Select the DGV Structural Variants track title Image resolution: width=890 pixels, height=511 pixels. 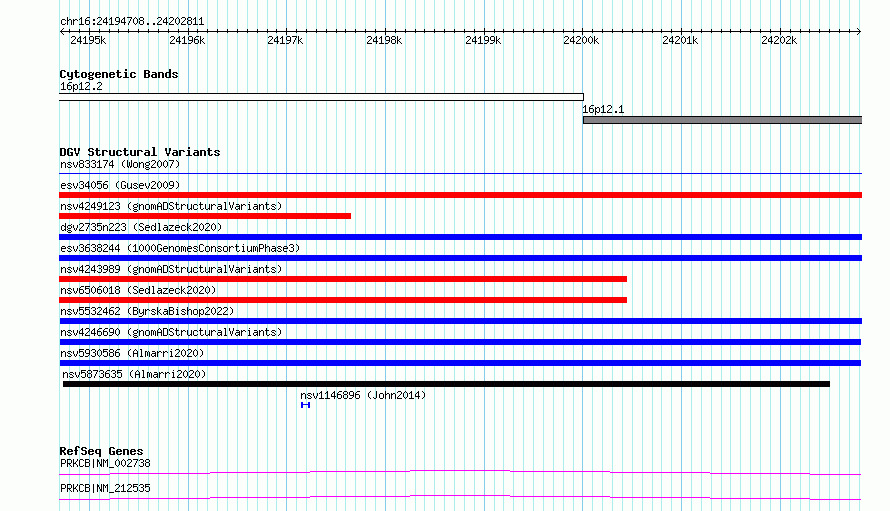(x=140, y=152)
